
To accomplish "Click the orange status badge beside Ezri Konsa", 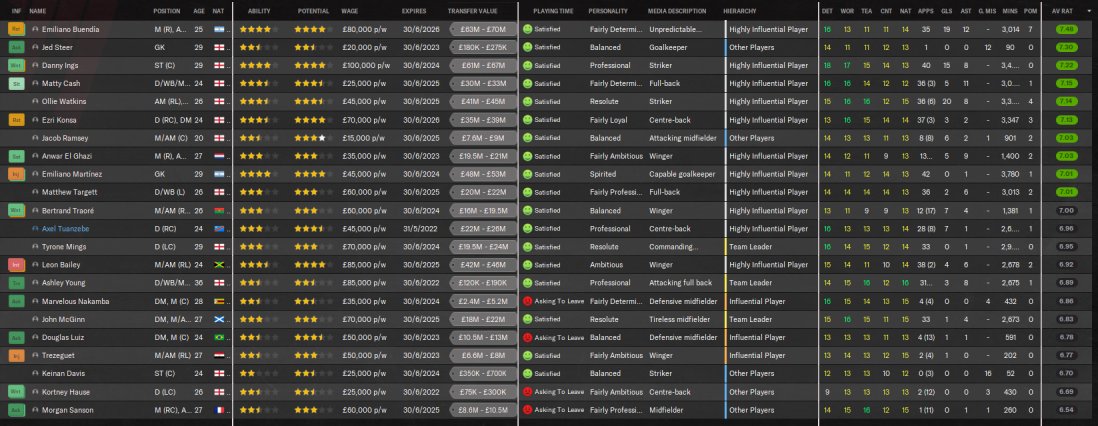I will (16, 120).
